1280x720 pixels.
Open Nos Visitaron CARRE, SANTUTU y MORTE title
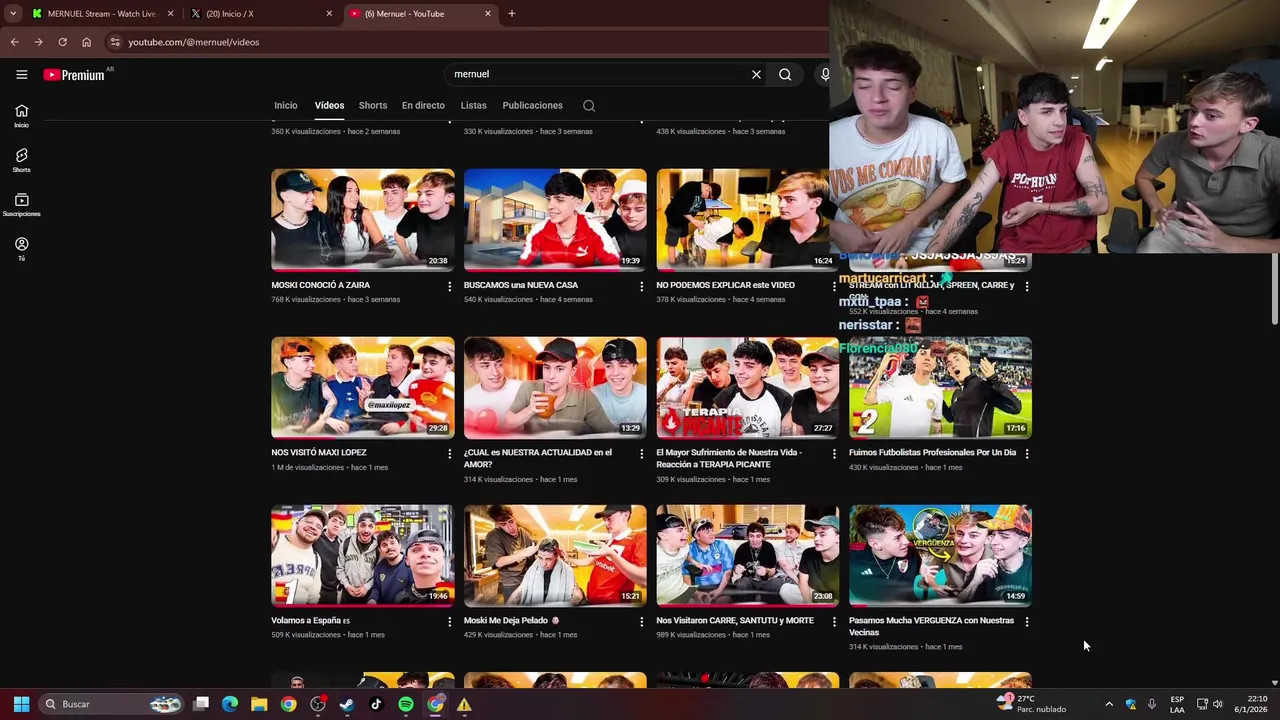(735, 620)
